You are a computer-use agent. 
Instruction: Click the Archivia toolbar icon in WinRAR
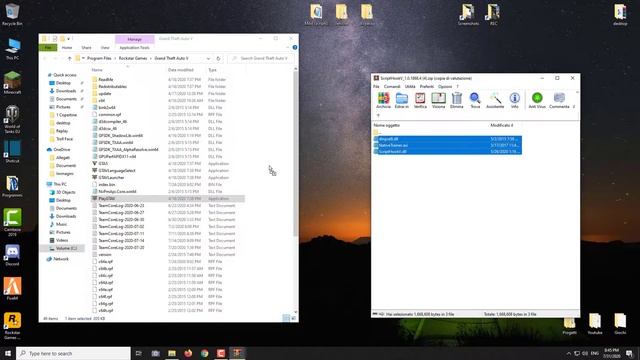coord(383,100)
